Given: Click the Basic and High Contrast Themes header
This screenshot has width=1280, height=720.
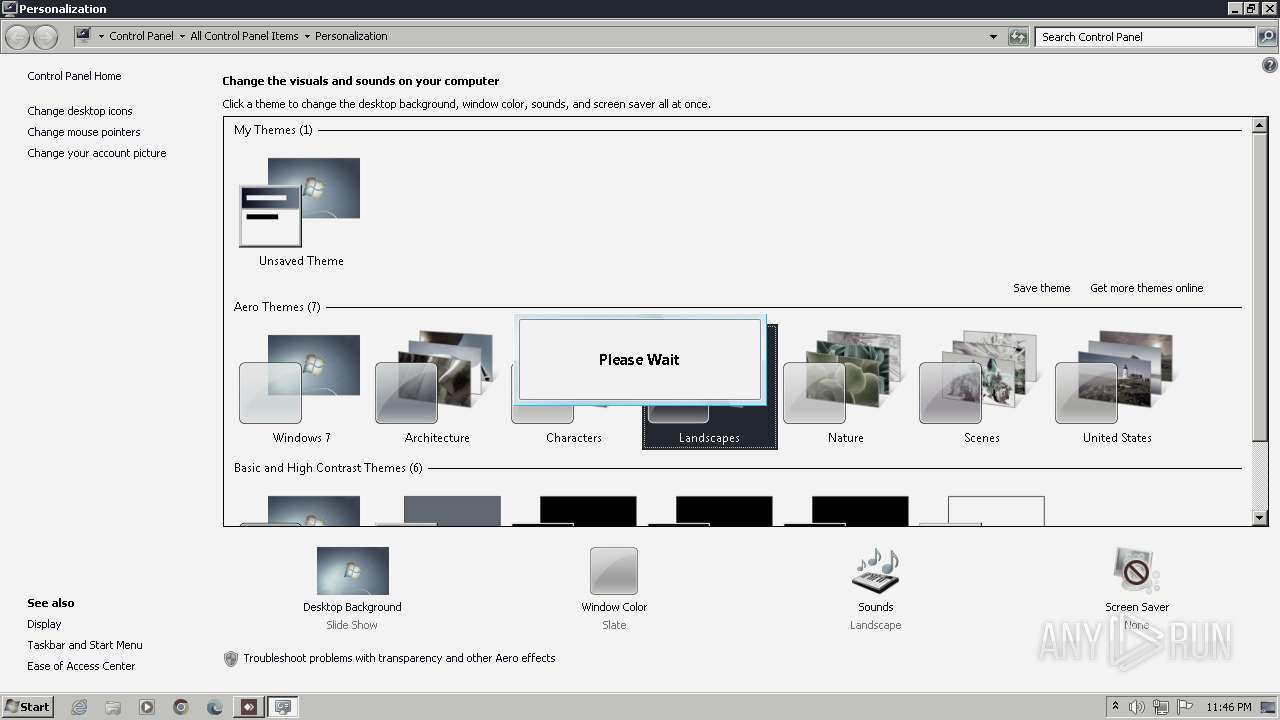Looking at the screenshot, I should (x=328, y=468).
